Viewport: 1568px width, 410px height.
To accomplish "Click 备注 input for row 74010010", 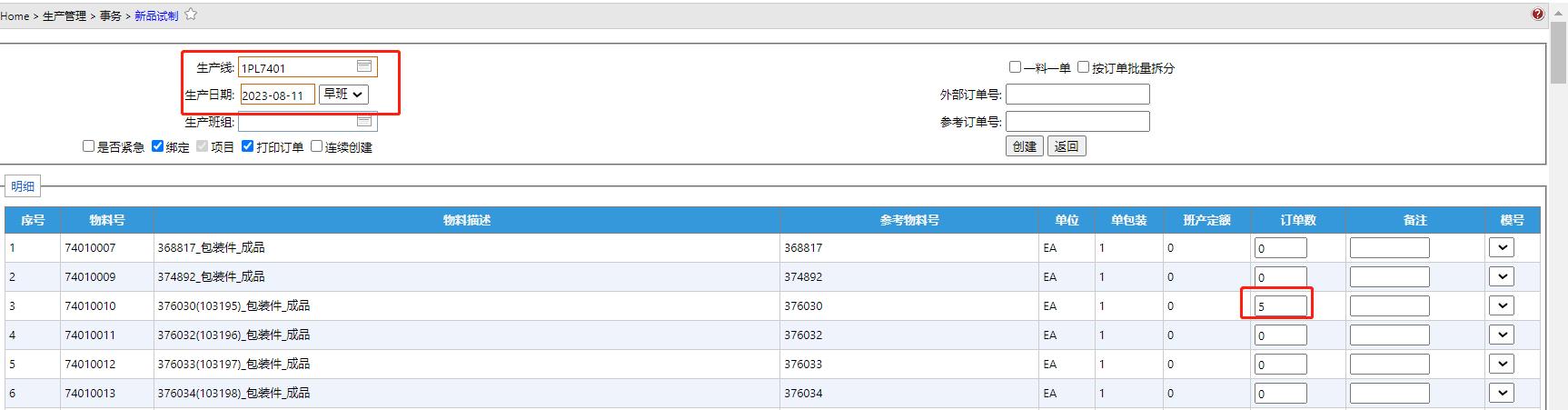I will (x=1389, y=305).
